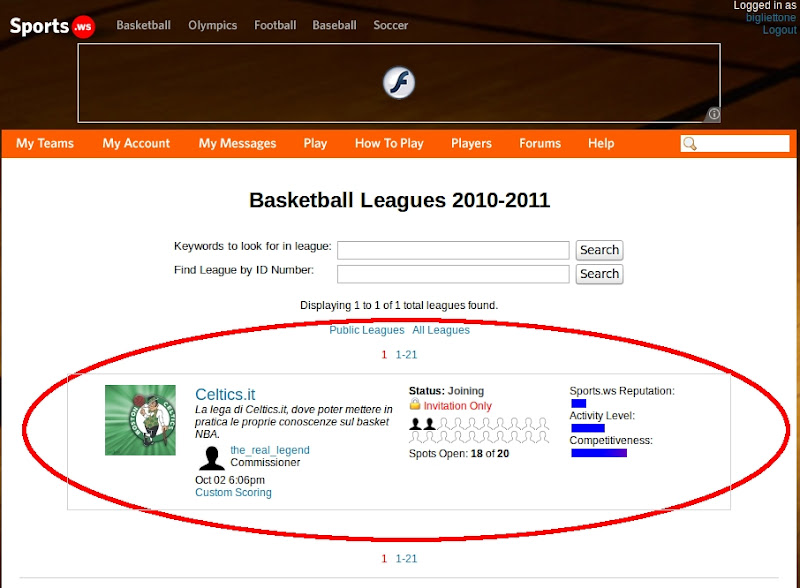Open the Celtics league logo thumbnail
The height and width of the screenshot is (588, 800).
[140, 420]
